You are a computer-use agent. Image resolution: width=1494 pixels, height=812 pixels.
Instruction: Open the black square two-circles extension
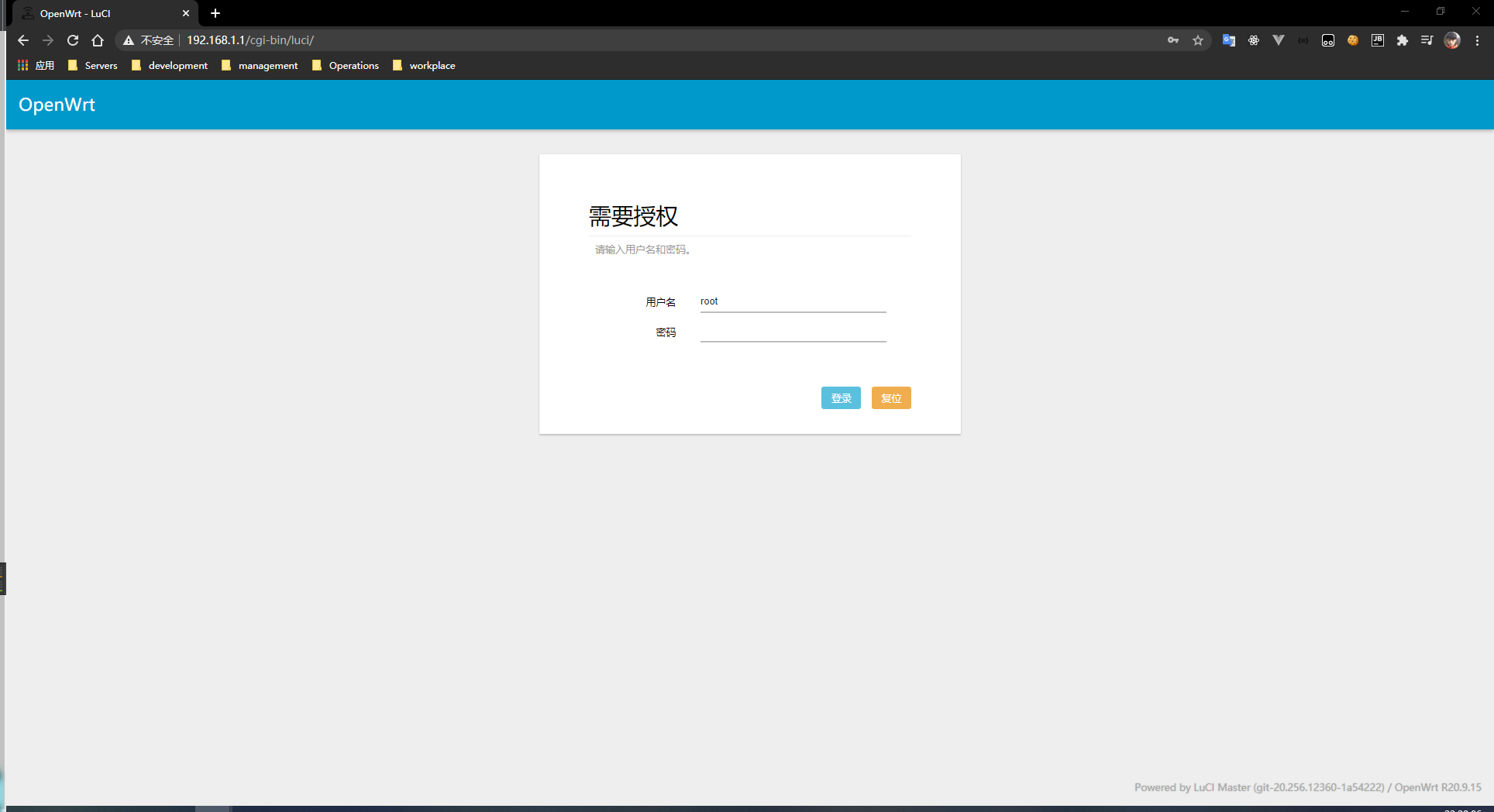[x=1328, y=40]
